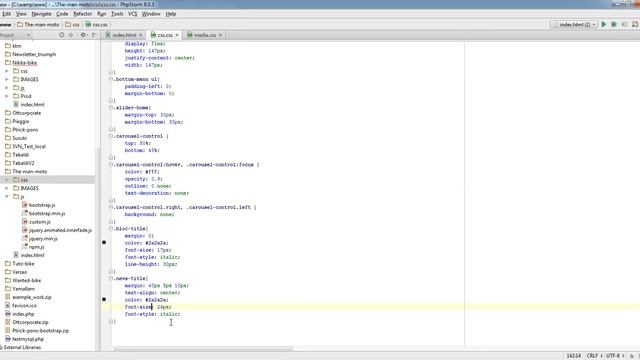Select bootstrap.min.js in the project tree
Image resolution: width=640 pixels, height=360 pixels.
[x=47, y=213]
